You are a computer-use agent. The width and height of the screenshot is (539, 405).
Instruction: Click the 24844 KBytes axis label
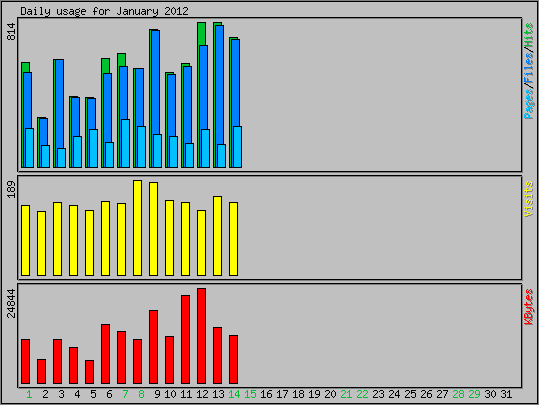coord(11,303)
